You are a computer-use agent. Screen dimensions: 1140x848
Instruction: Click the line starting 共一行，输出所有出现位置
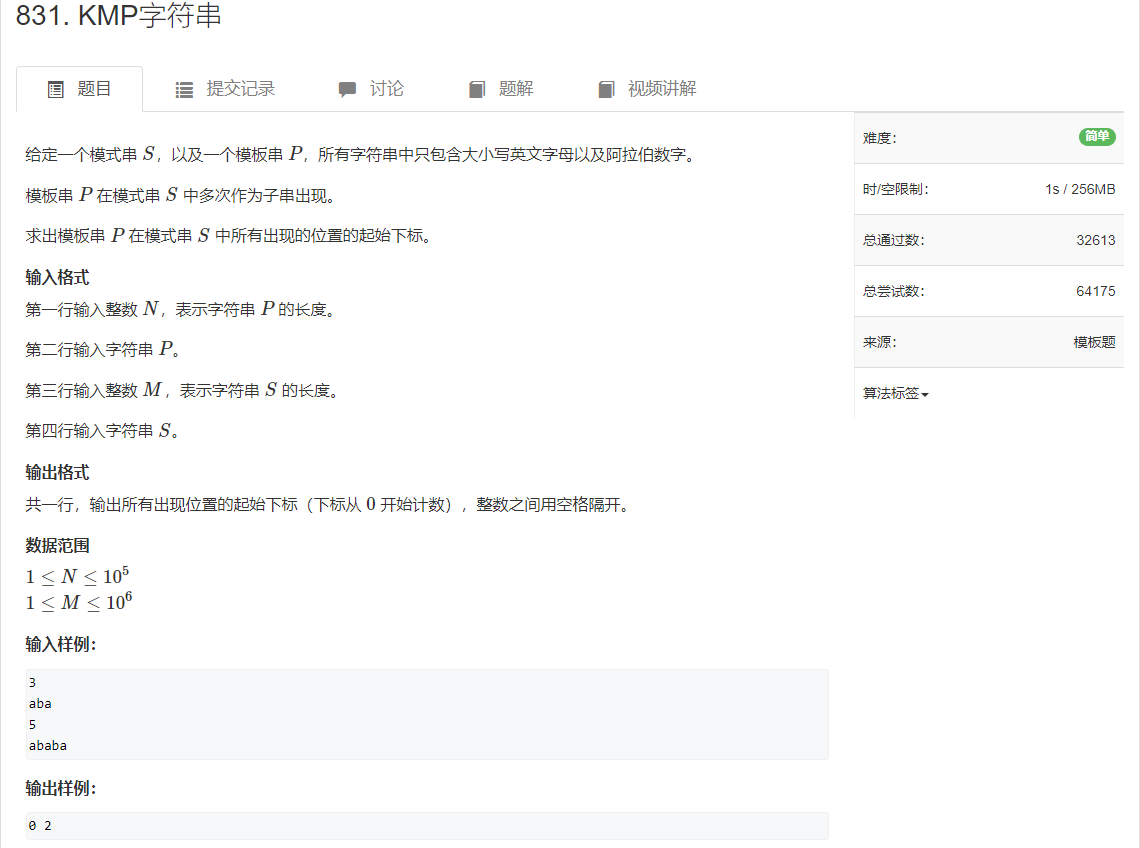point(327,504)
